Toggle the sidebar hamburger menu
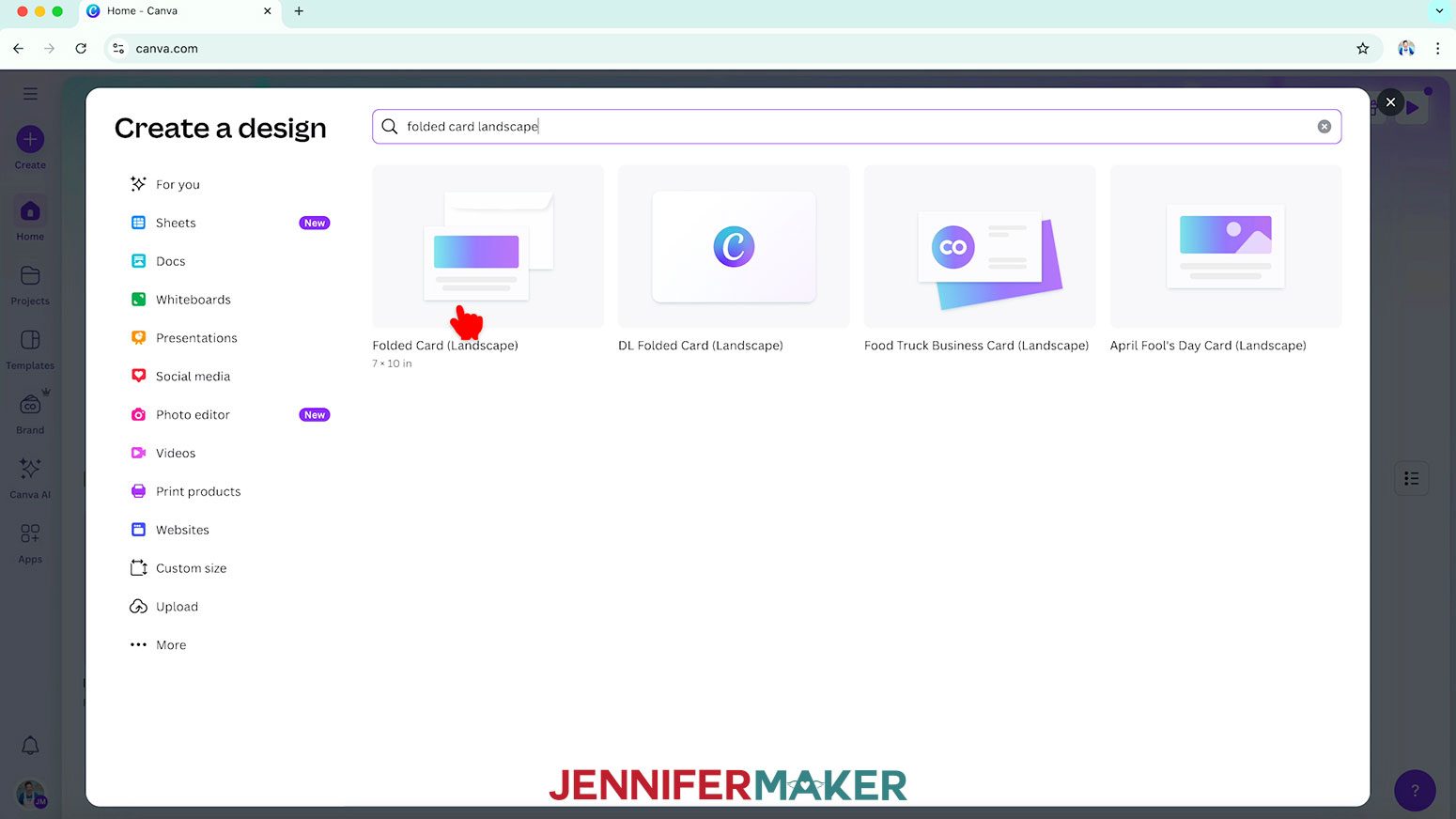 tap(30, 94)
